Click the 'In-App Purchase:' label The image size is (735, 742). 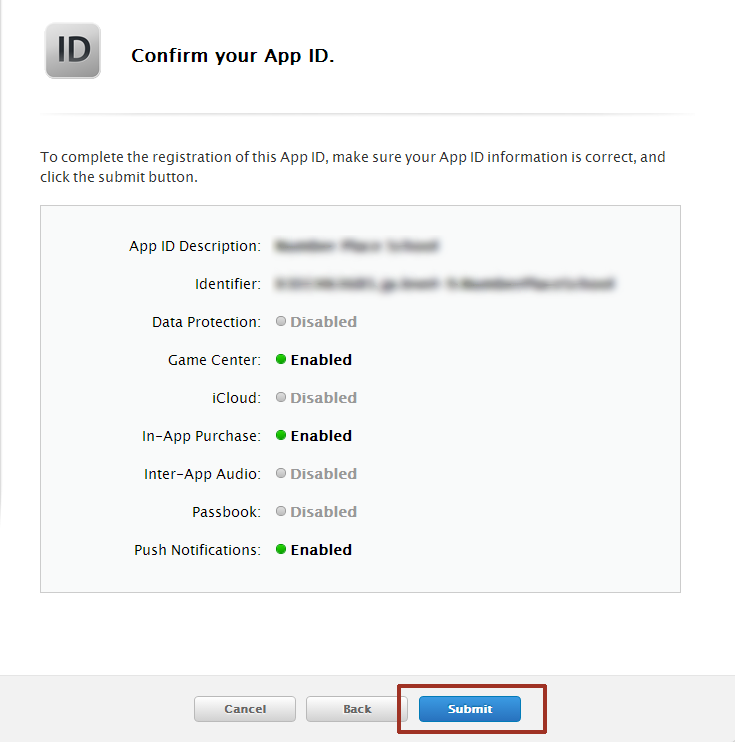201,436
